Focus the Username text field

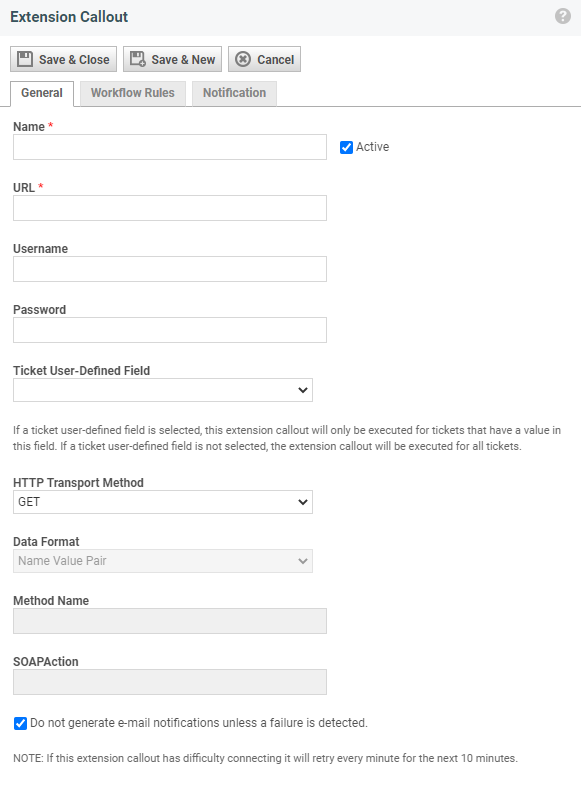[170, 269]
